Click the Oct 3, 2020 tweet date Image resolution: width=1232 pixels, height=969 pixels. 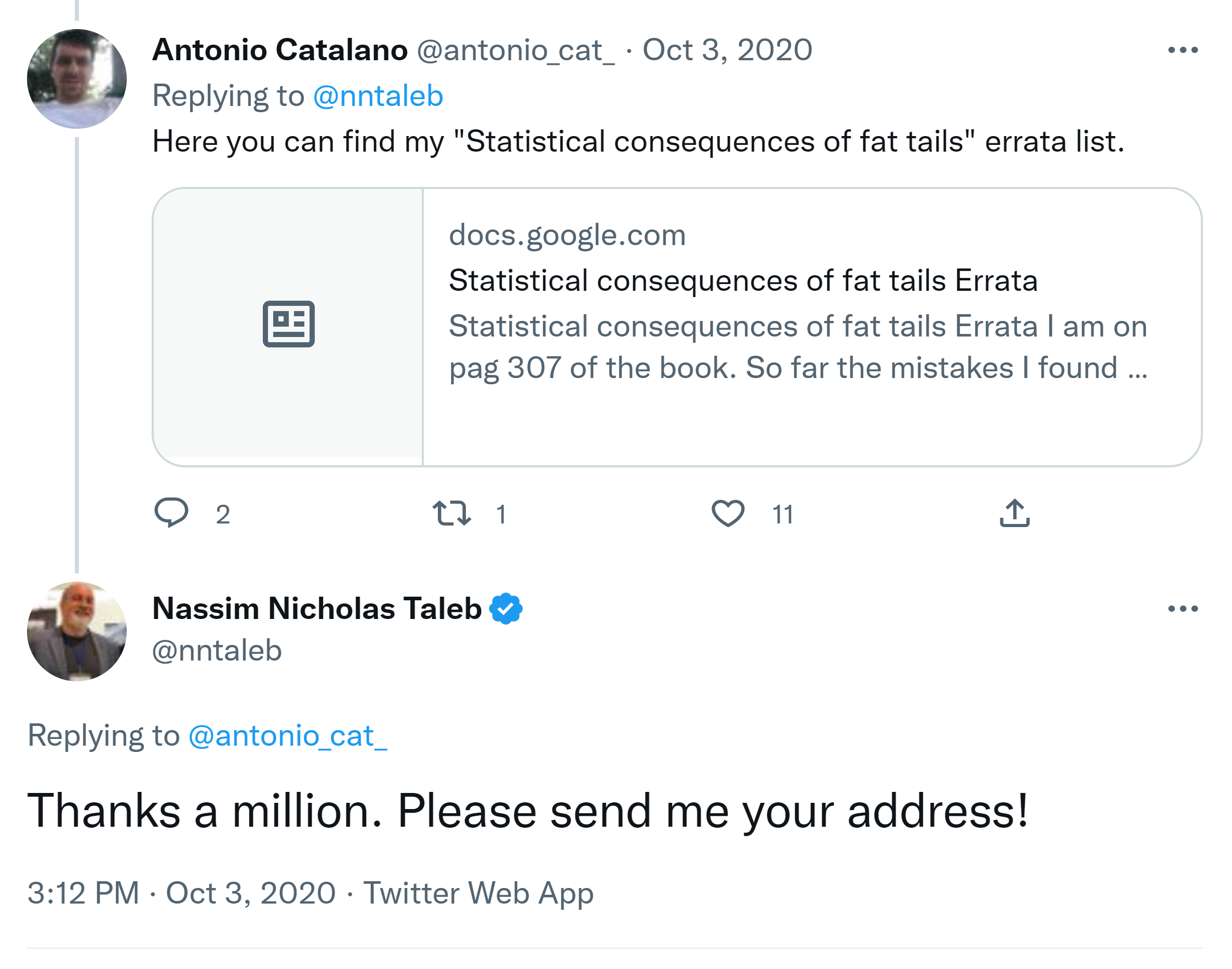[727, 50]
